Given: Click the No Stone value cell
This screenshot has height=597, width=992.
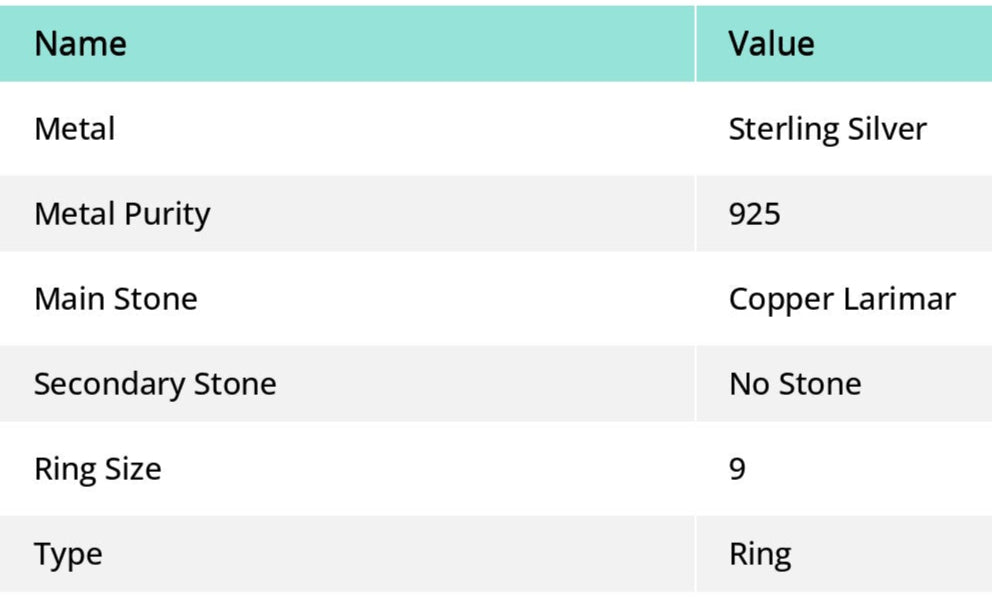Looking at the screenshot, I should (x=795, y=384).
